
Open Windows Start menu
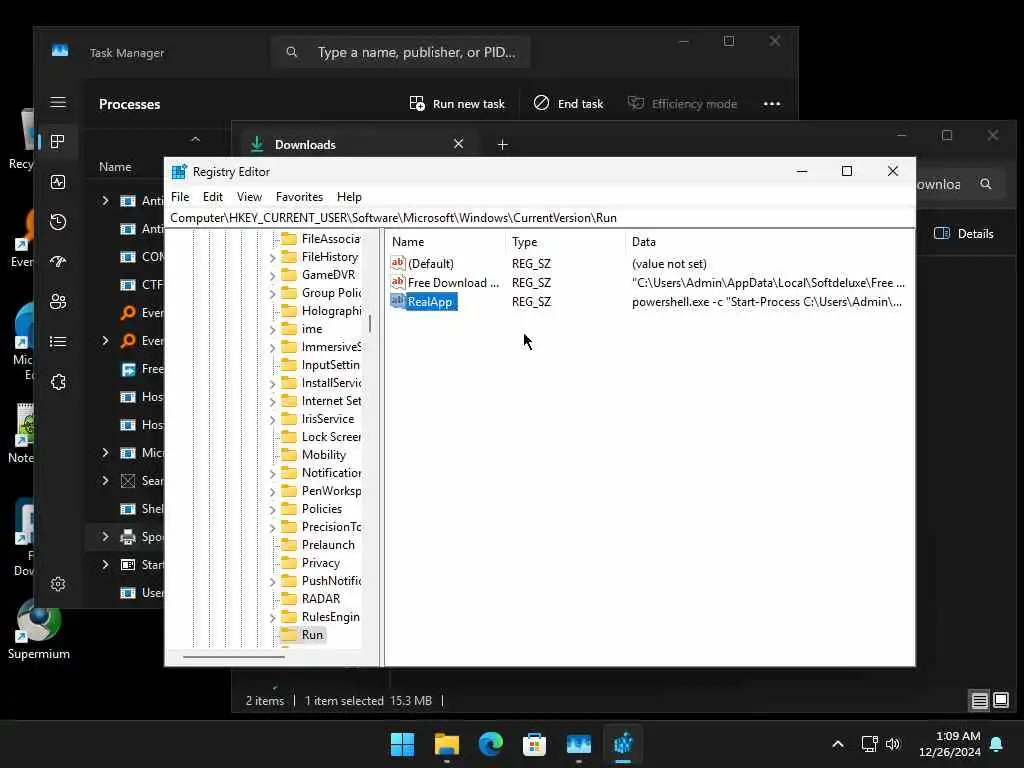pos(402,744)
